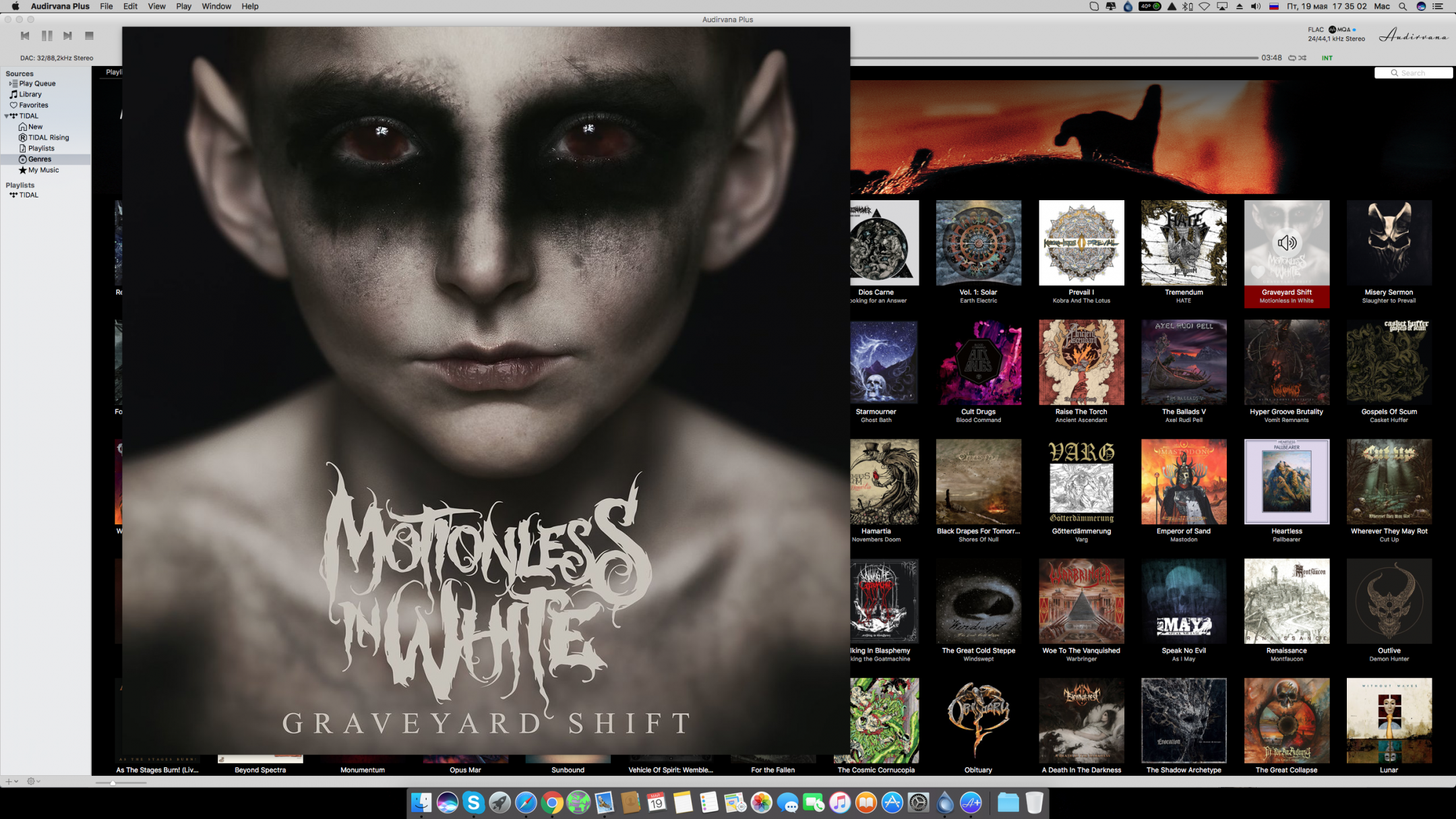This screenshot has height=819, width=1456.
Task: Open the Audirvana Plus application menu
Action: [x=60, y=6]
